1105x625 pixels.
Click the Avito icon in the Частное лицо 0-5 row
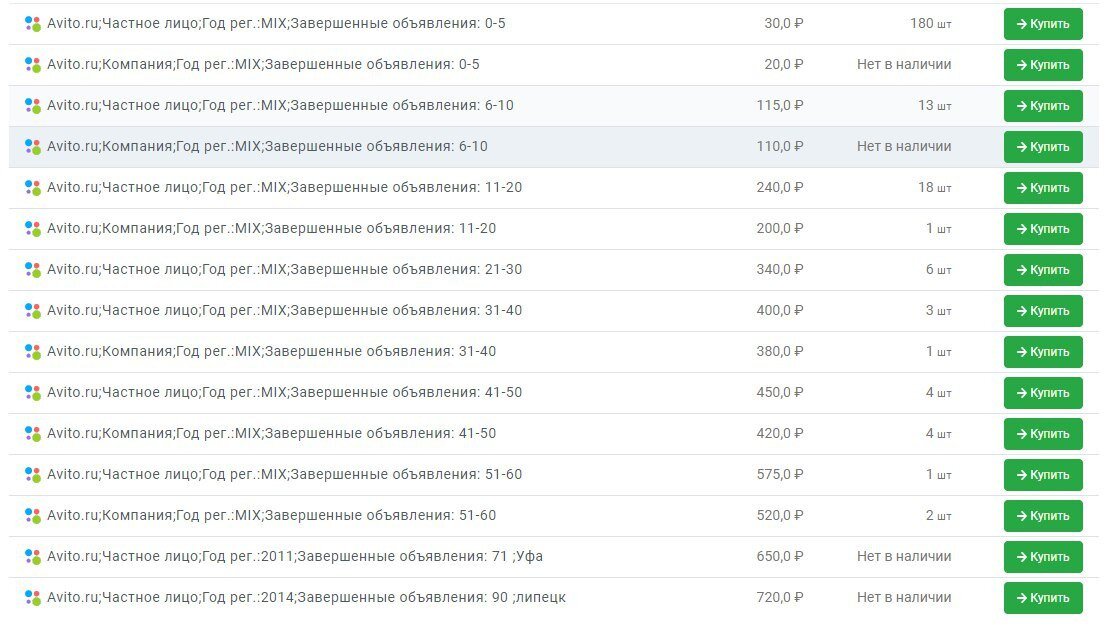[32, 24]
